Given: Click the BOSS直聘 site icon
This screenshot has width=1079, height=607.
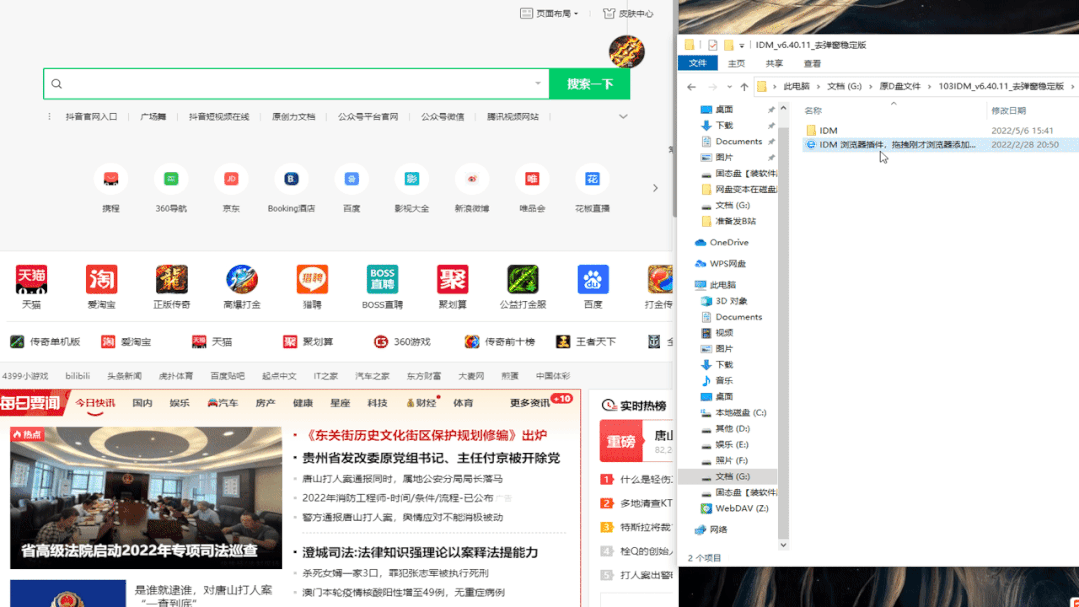Looking at the screenshot, I should tap(383, 279).
